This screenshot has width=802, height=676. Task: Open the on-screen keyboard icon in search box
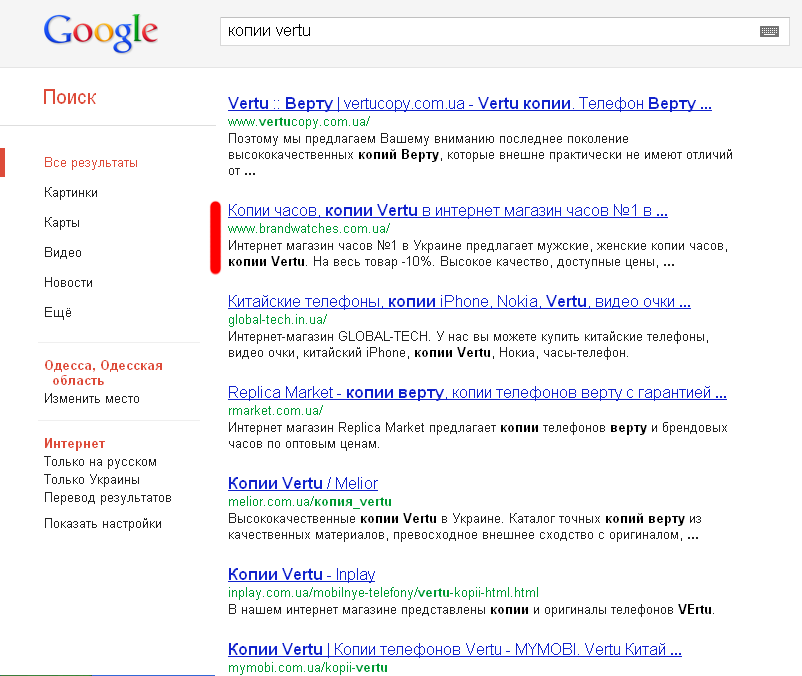pyautogui.click(x=769, y=32)
